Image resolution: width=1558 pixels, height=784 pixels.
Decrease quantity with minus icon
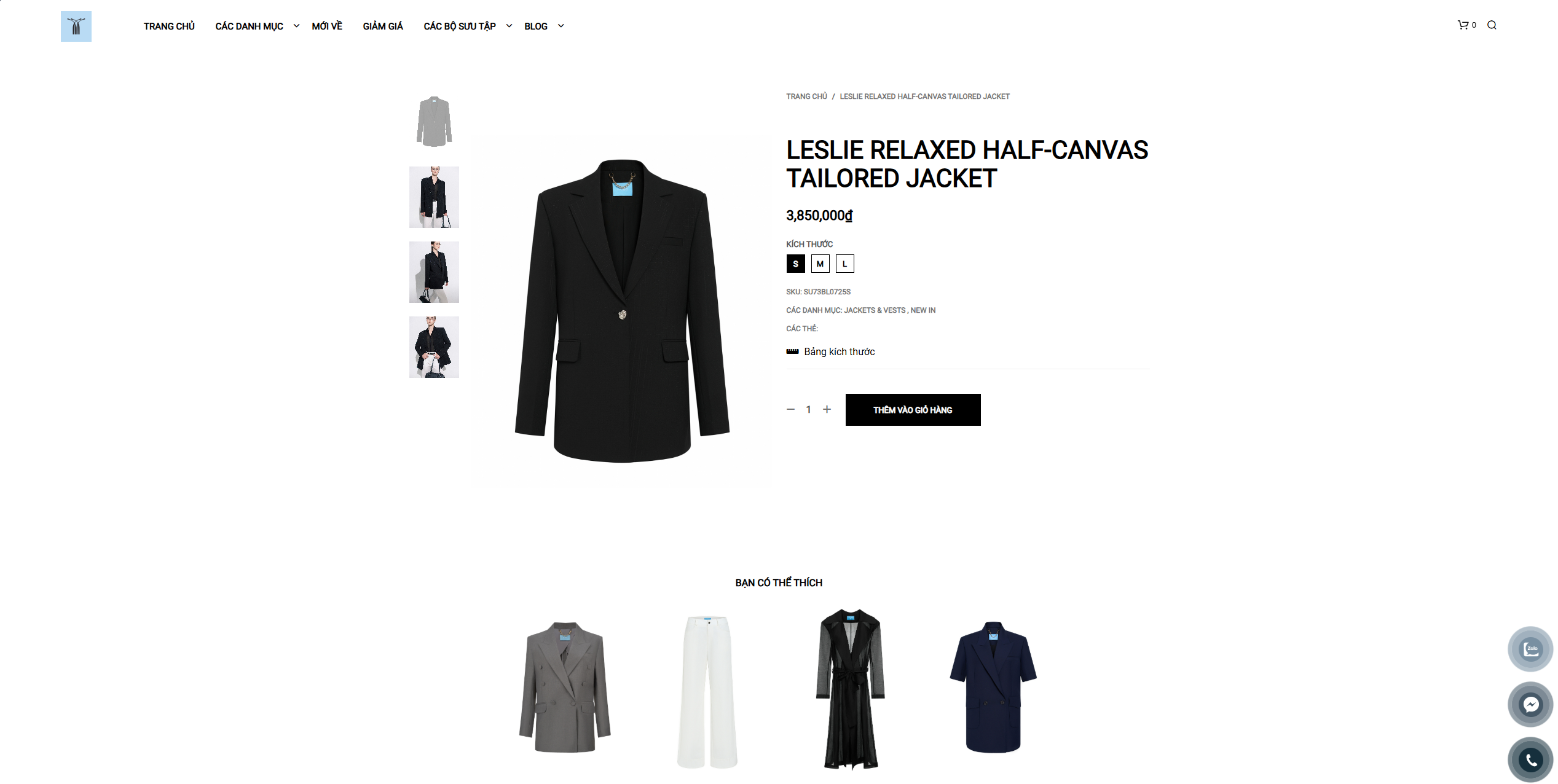[790, 409]
